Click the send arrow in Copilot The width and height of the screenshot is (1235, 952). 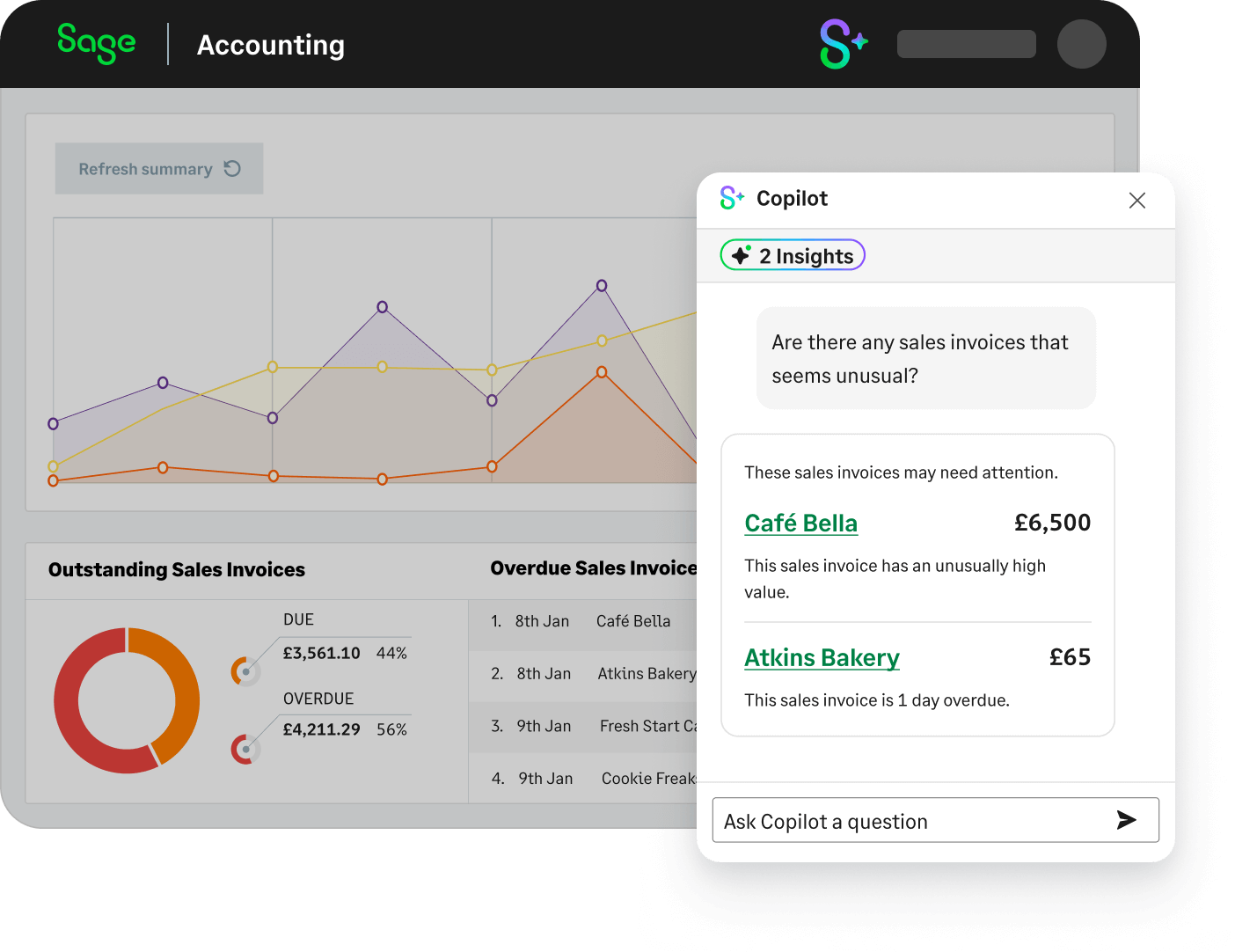tap(1126, 820)
